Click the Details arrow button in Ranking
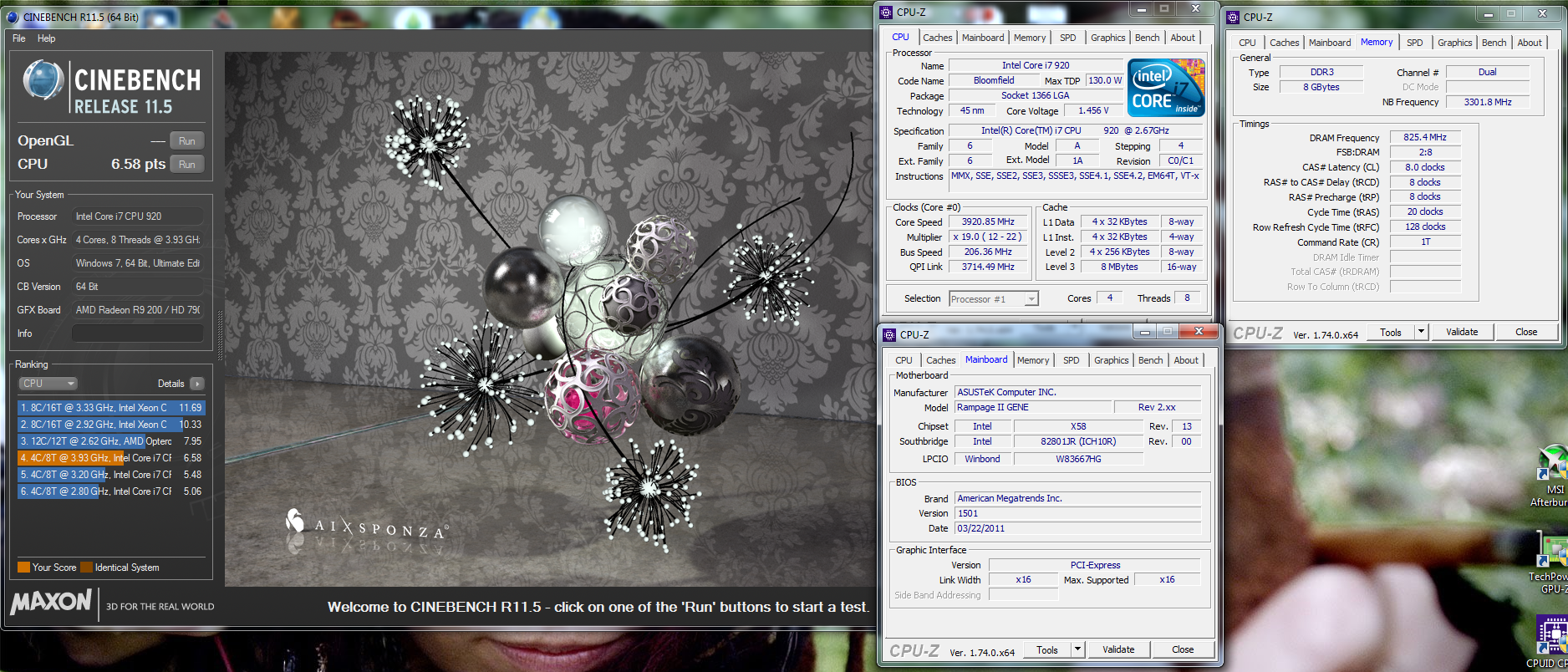The height and width of the screenshot is (672, 1568). [197, 384]
